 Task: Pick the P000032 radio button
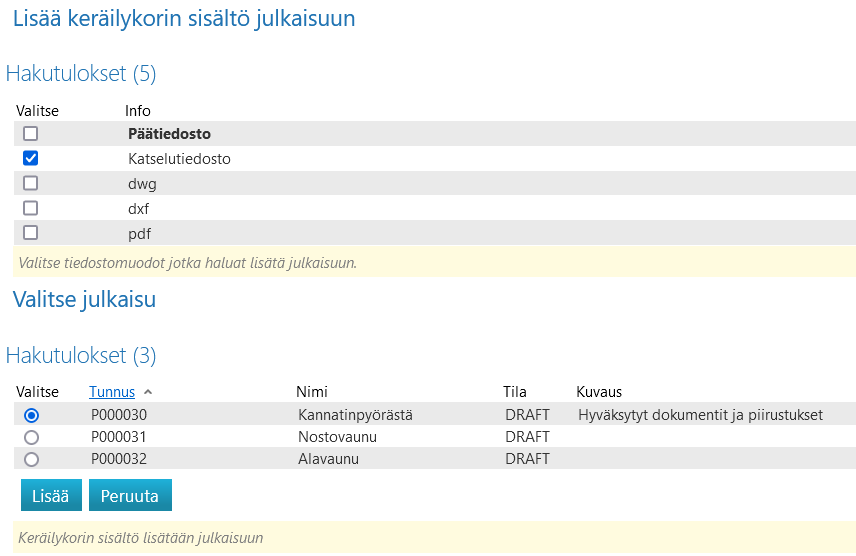(x=31, y=459)
